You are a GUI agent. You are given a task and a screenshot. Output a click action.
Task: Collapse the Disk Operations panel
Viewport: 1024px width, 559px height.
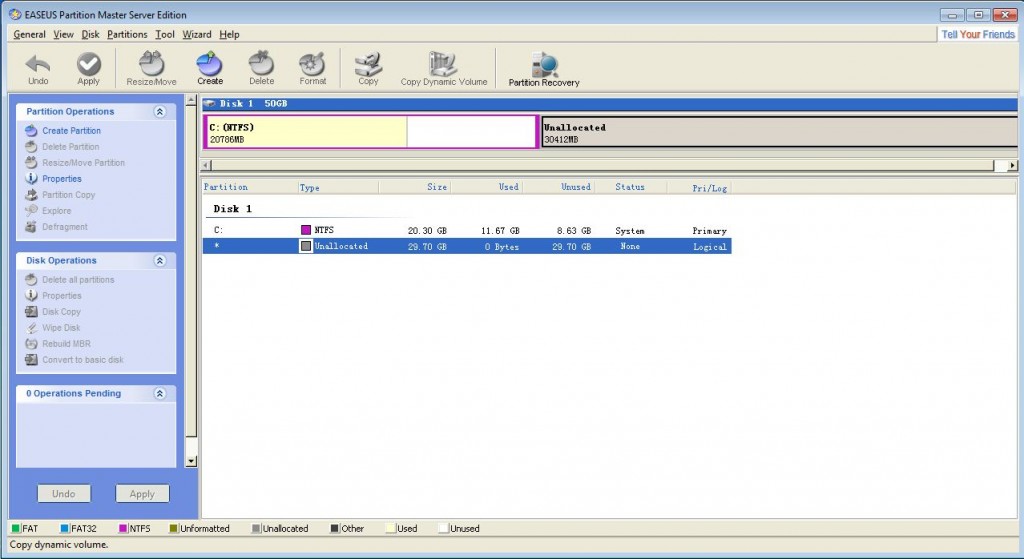[x=159, y=261]
